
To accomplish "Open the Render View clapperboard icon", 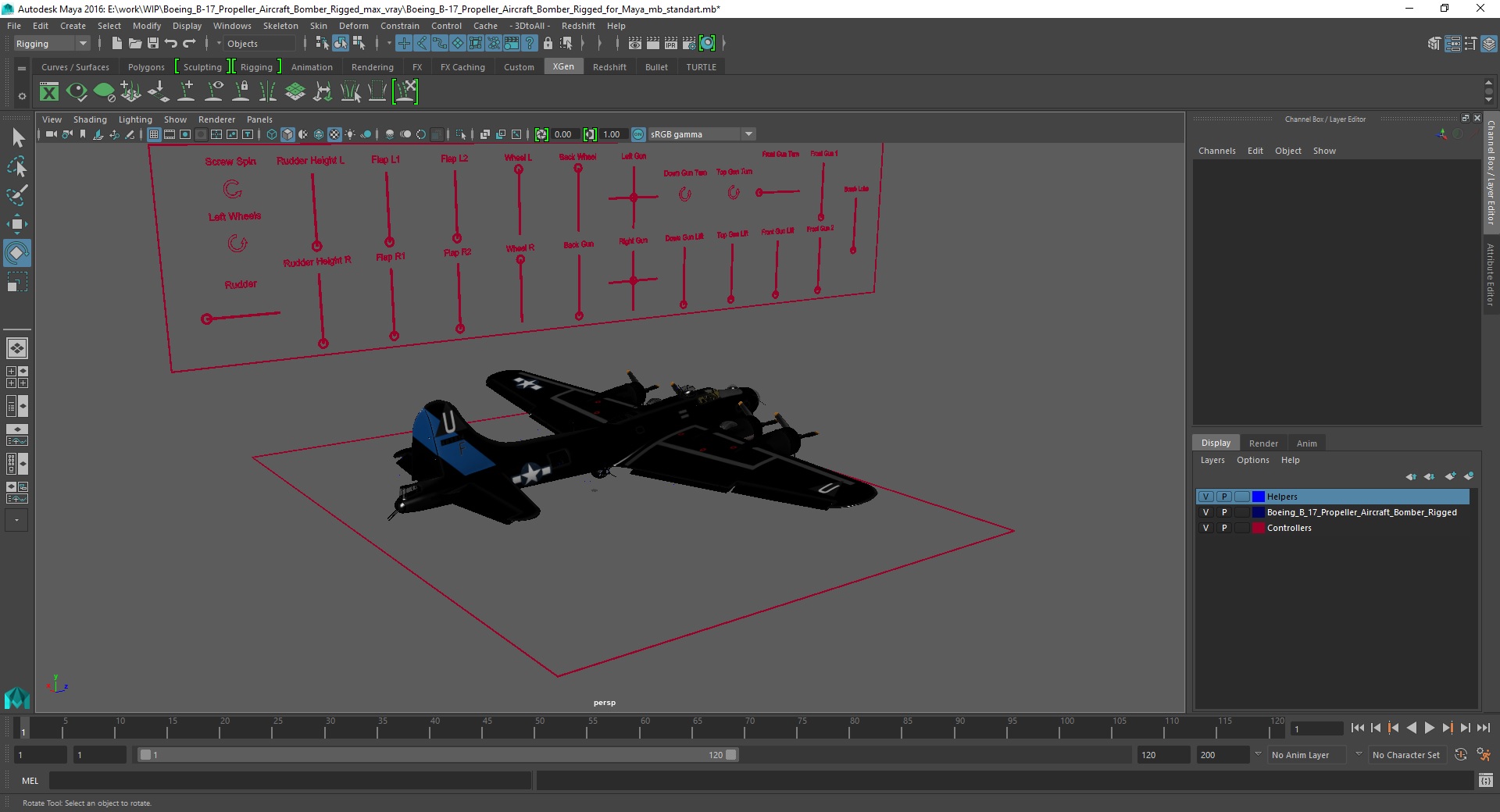I will (x=635, y=44).
